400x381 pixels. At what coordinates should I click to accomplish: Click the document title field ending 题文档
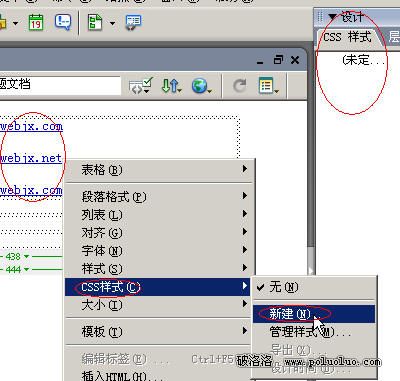click(60, 85)
